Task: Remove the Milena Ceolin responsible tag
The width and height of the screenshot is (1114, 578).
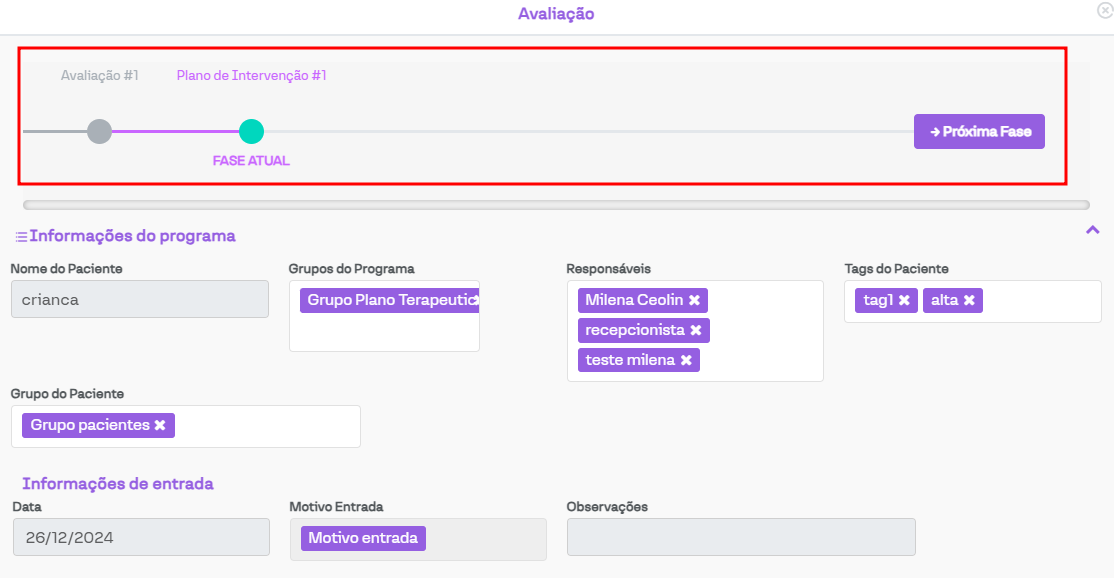Action: point(694,300)
